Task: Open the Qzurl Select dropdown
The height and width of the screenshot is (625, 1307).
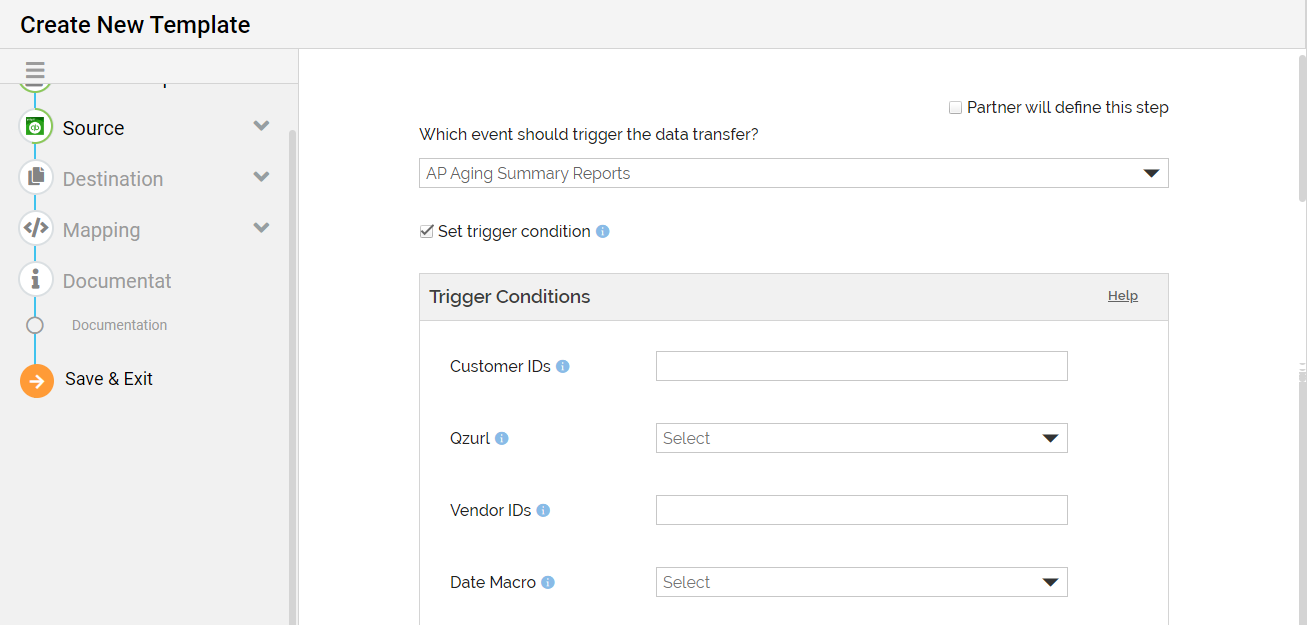Action: [862, 438]
